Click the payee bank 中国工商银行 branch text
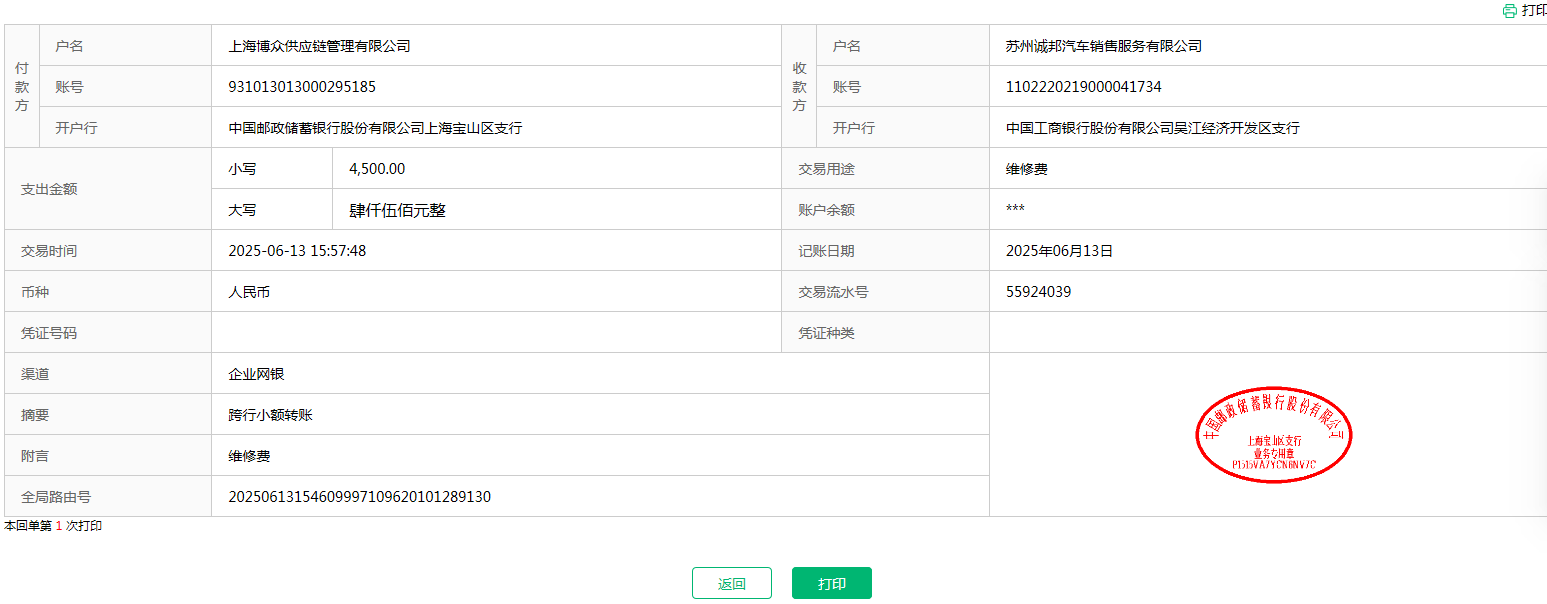The width and height of the screenshot is (1547, 604). pyautogui.click(x=1152, y=128)
